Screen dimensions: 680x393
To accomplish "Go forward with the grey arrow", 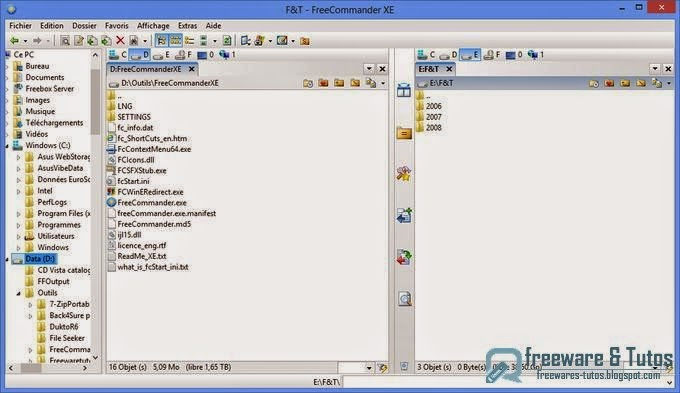I will tap(37, 41).
